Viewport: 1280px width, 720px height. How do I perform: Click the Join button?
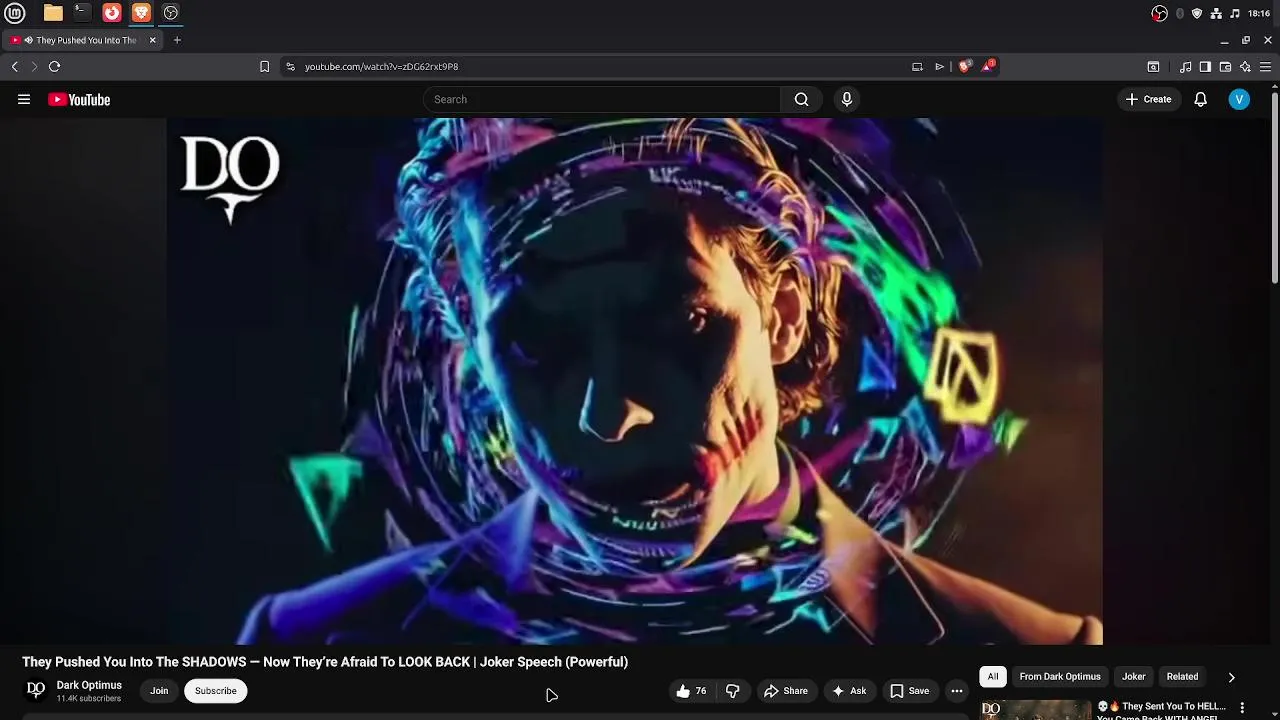(x=159, y=691)
